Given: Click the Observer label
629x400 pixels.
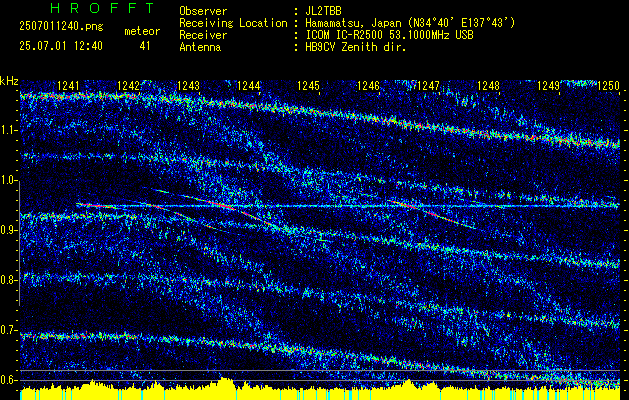Looking at the screenshot, I should [203, 11].
